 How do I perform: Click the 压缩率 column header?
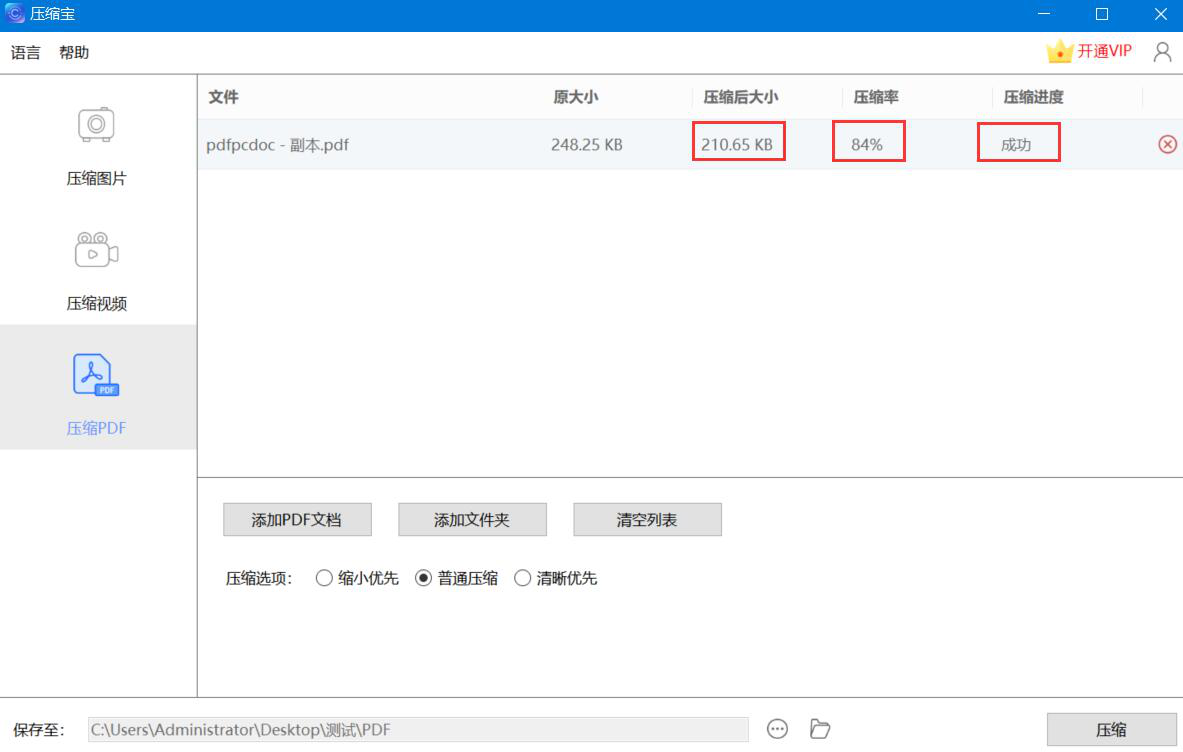pos(876,97)
